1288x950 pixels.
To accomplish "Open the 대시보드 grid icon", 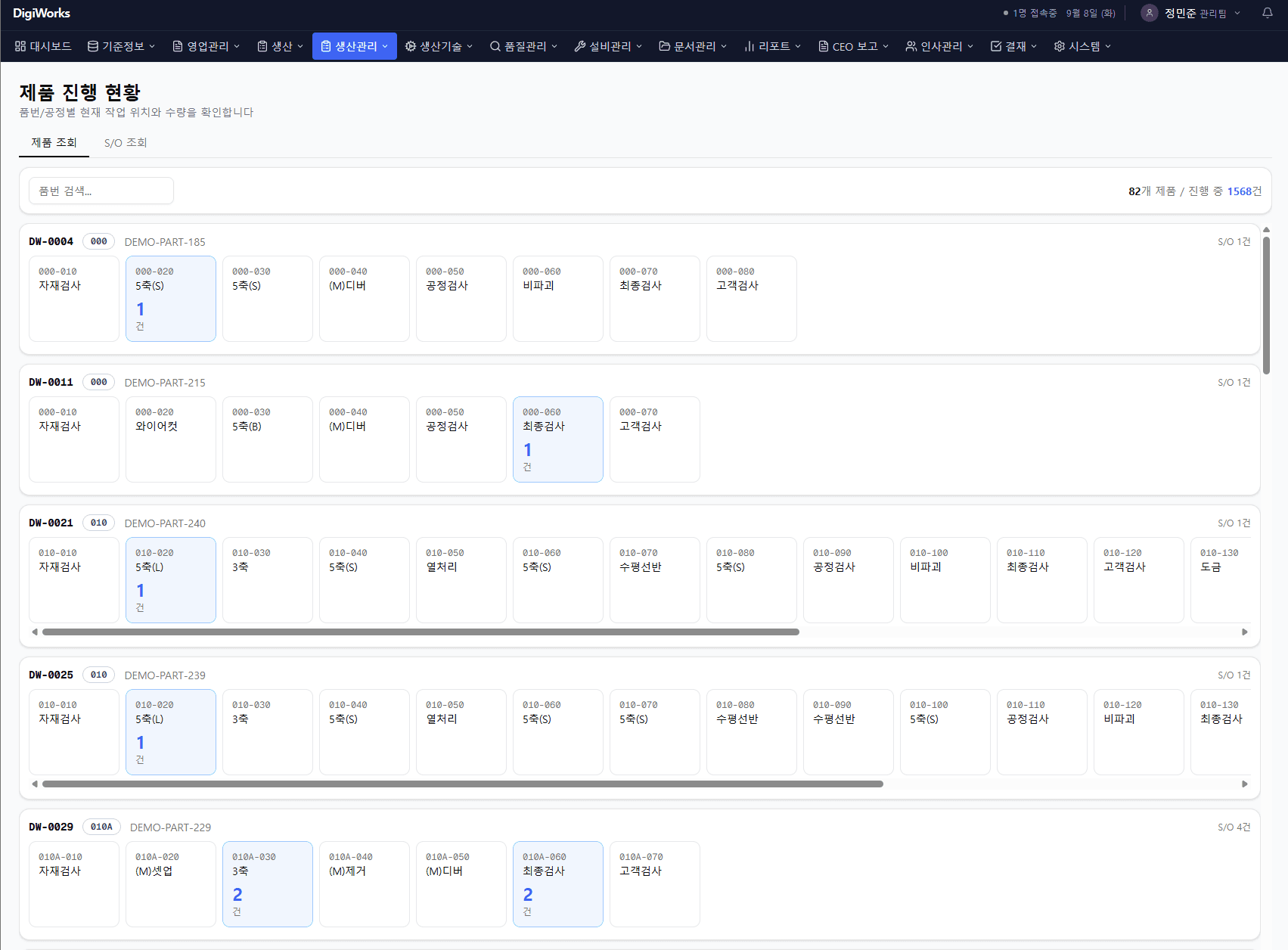I will point(20,46).
